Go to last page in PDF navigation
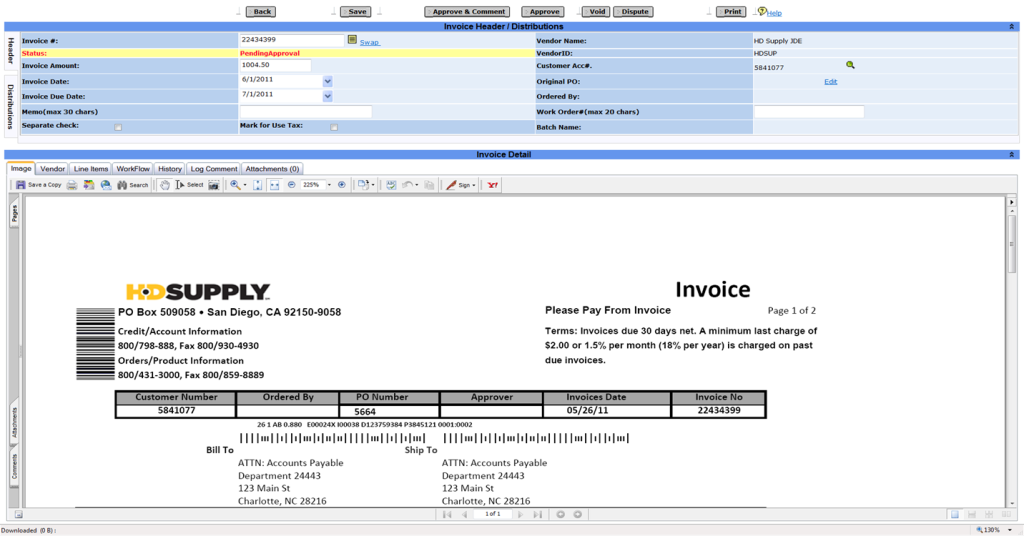This screenshot has height=536, width=1024. (537, 514)
